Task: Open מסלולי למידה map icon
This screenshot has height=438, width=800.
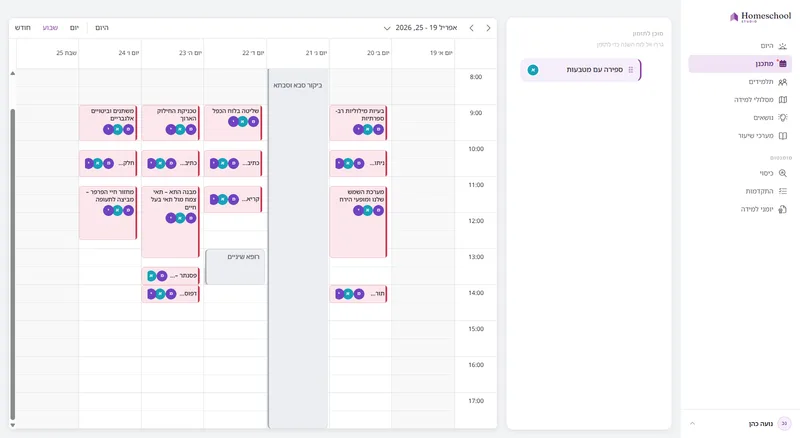Action: tap(783, 100)
